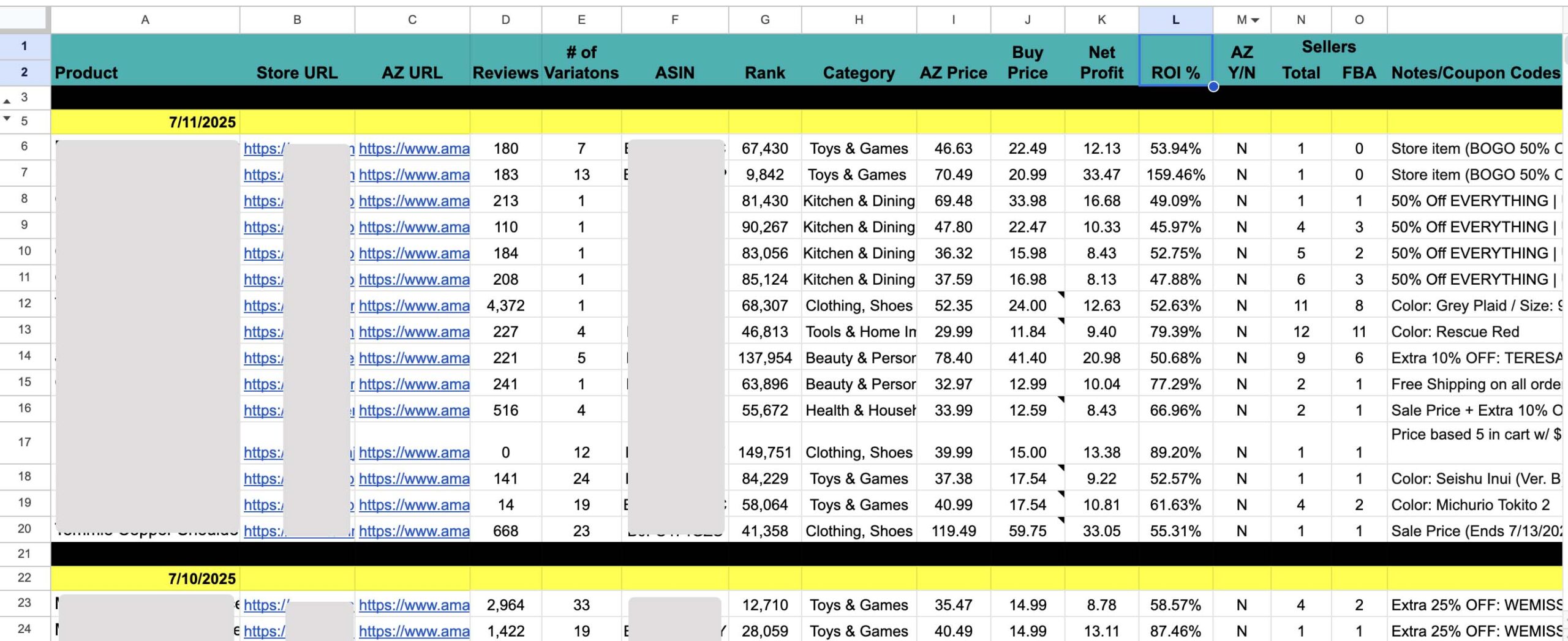This screenshot has width=1568, height=641.
Task: Select the 7/10/2025 date cell
Action: point(145,579)
